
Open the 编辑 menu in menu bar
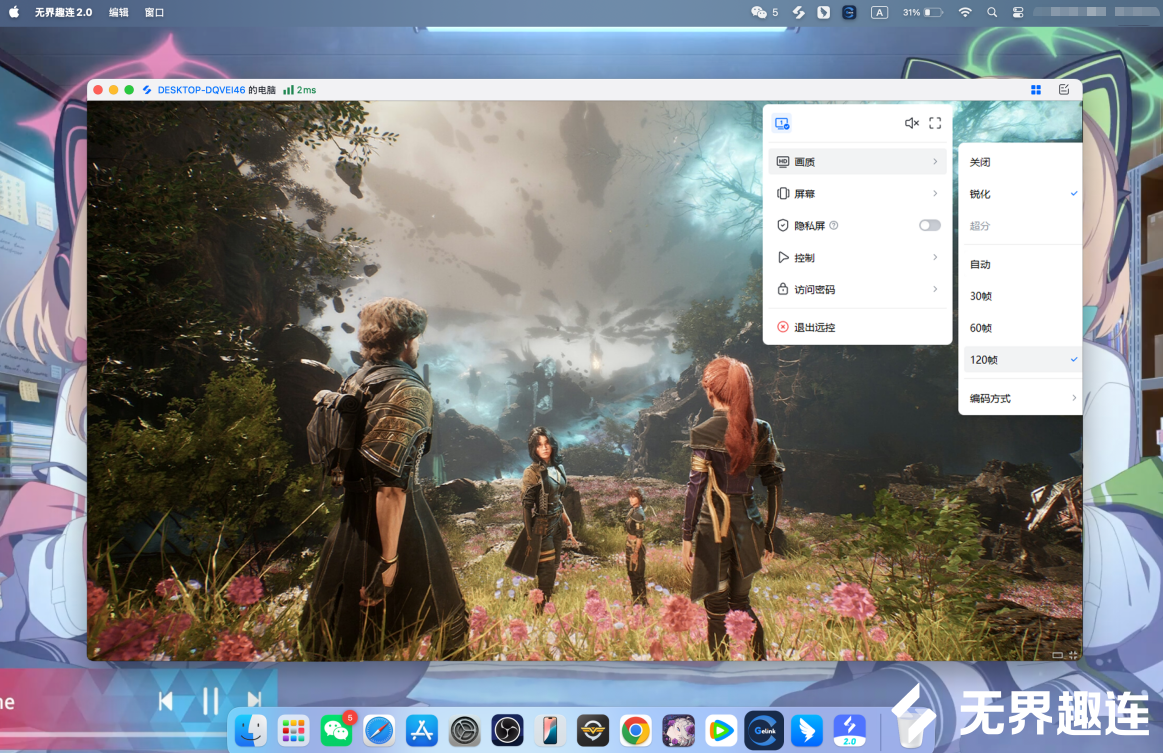(119, 12)
